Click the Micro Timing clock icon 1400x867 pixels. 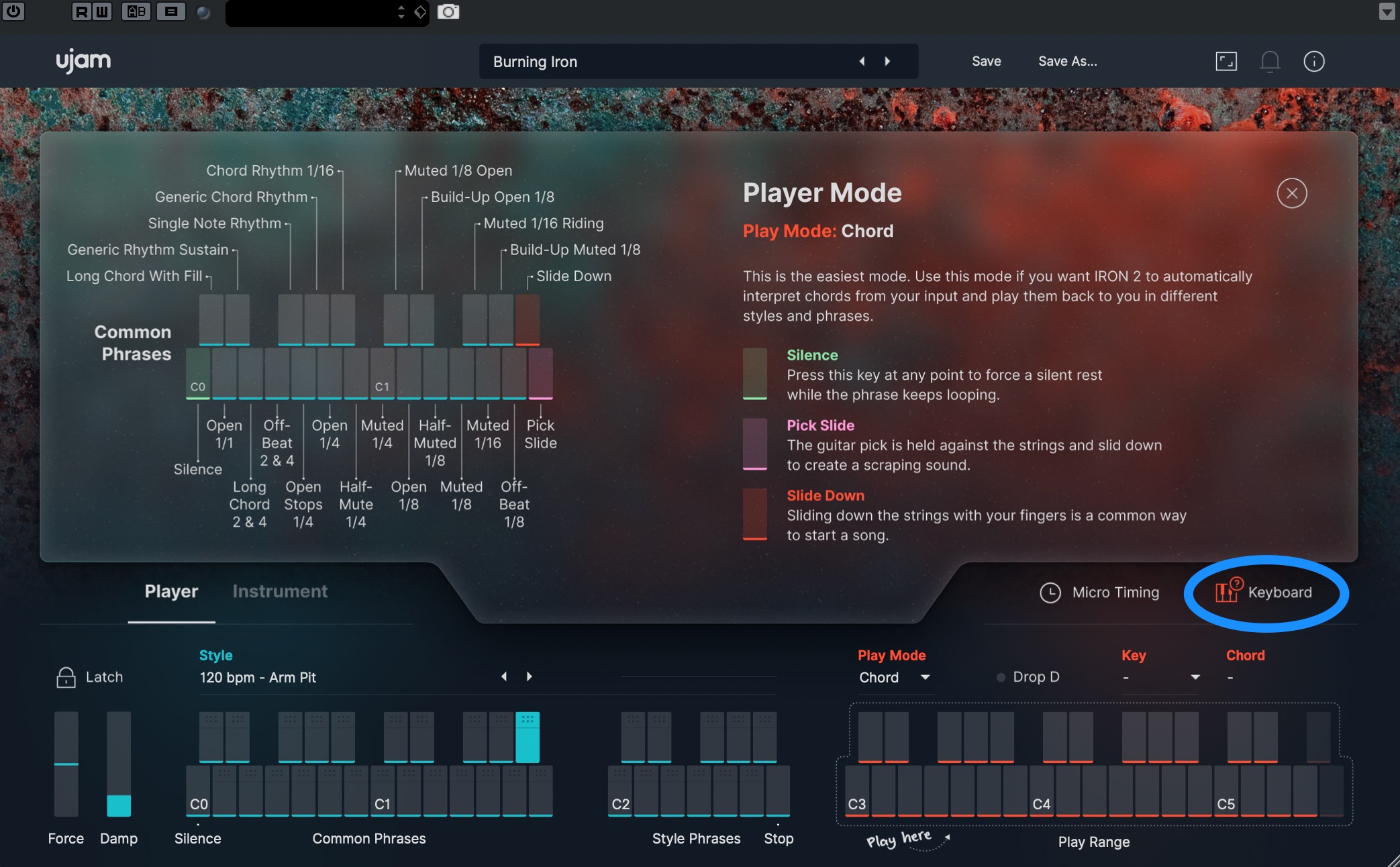tap(1050, 593)
